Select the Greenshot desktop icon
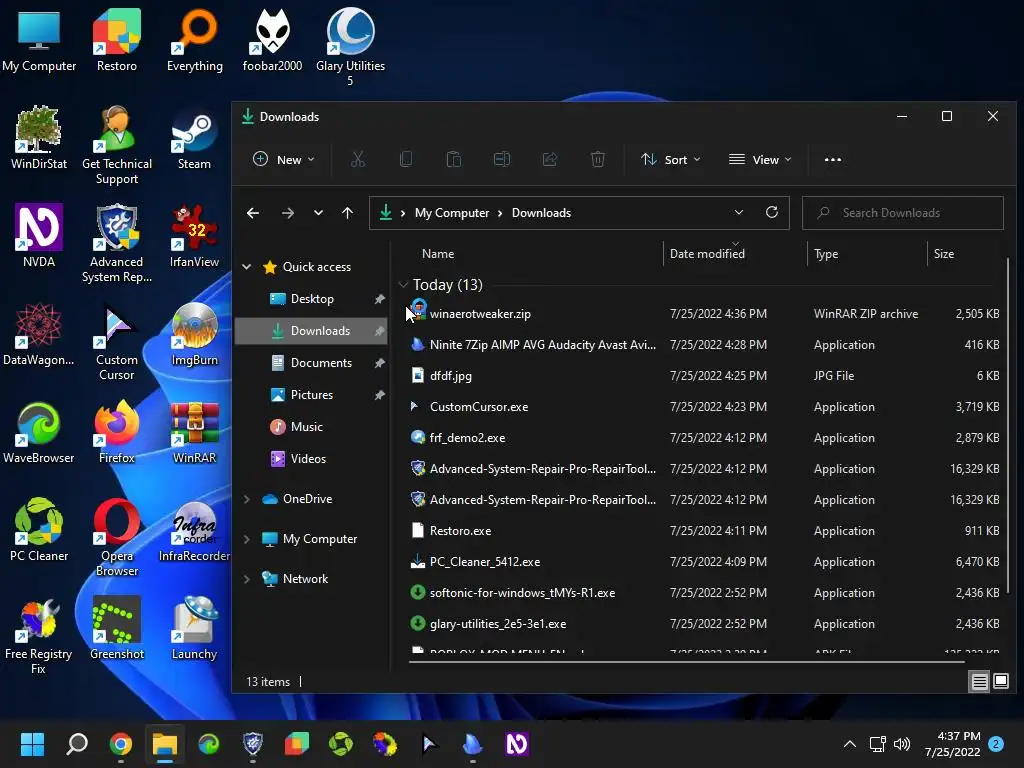This screenshot has width=1024, height=768. tap(116, 628)
